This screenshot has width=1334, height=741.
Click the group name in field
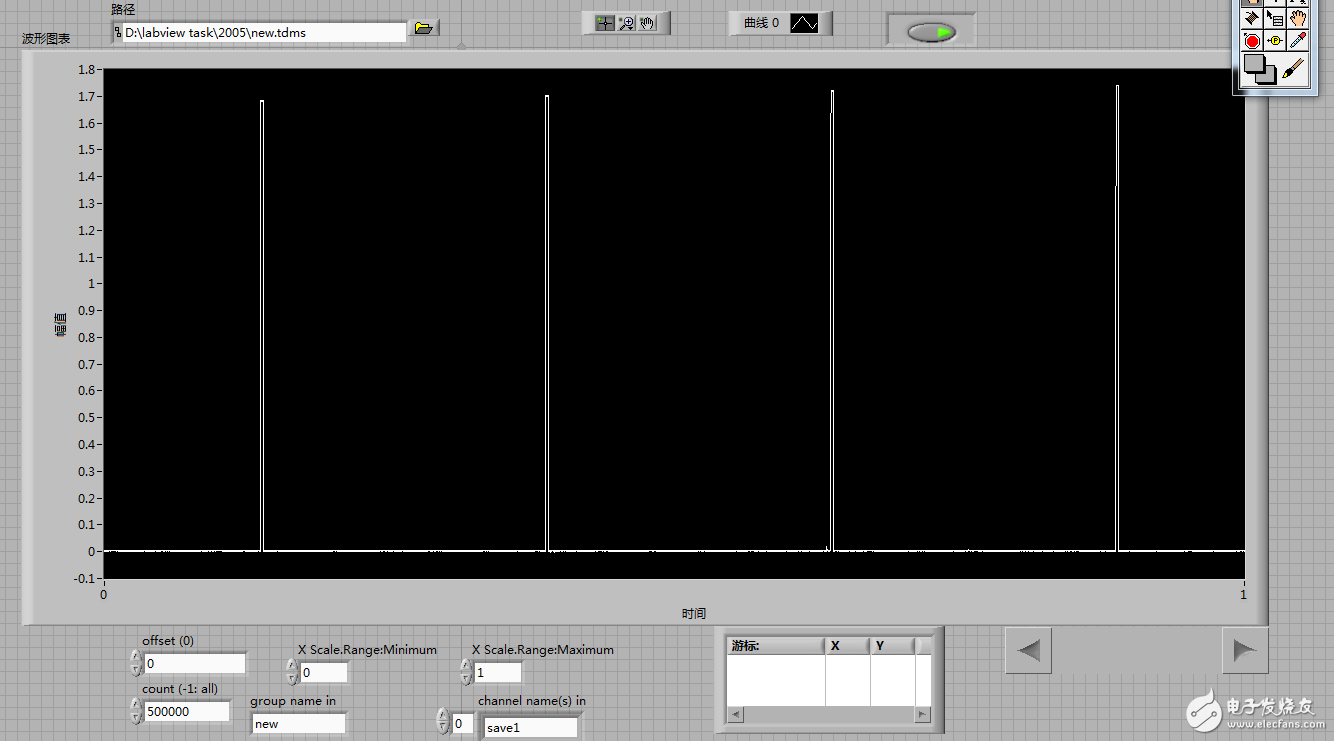click(299, 724)
